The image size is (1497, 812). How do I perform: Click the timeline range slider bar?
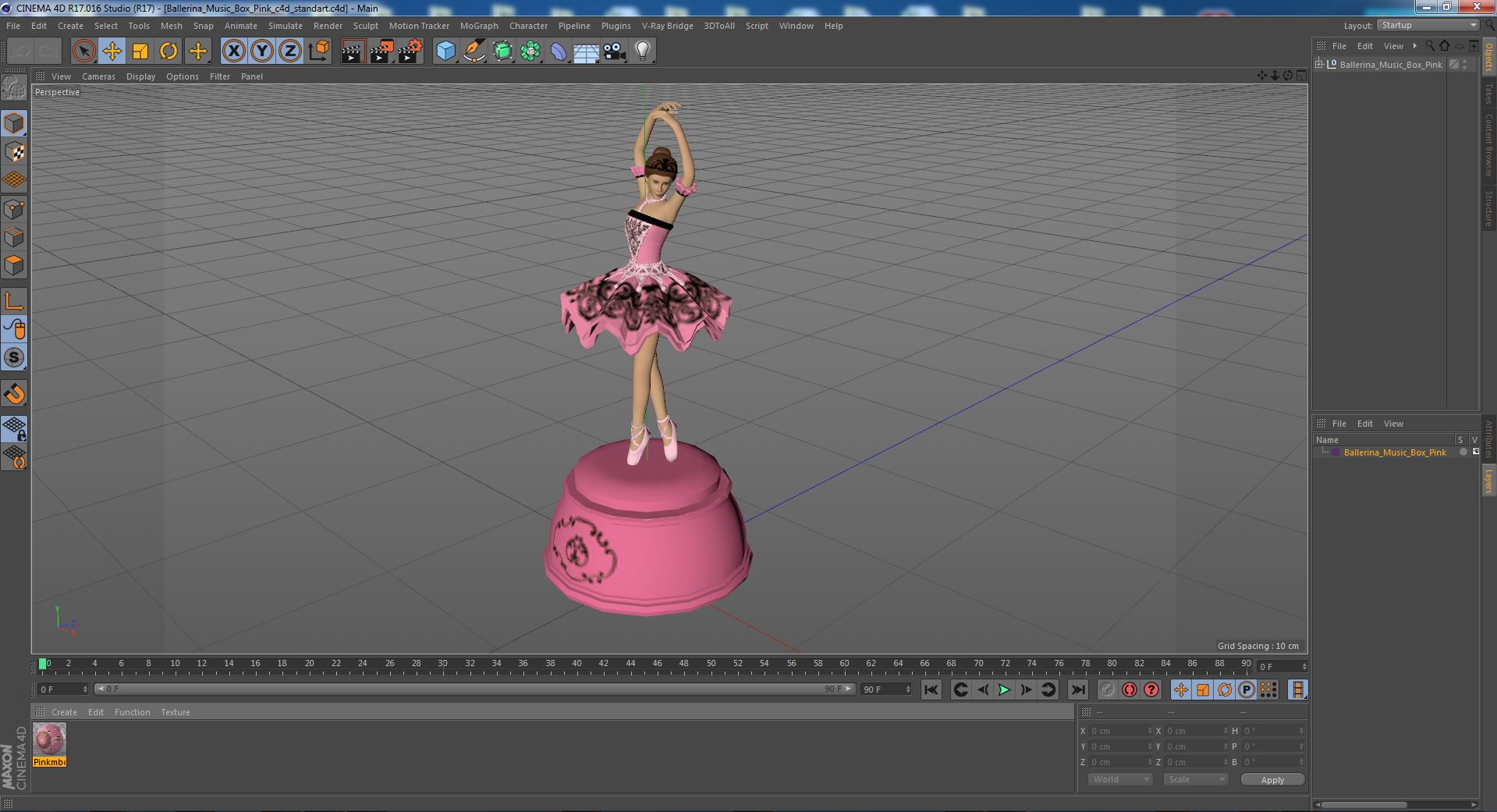[x=474, y=690]
